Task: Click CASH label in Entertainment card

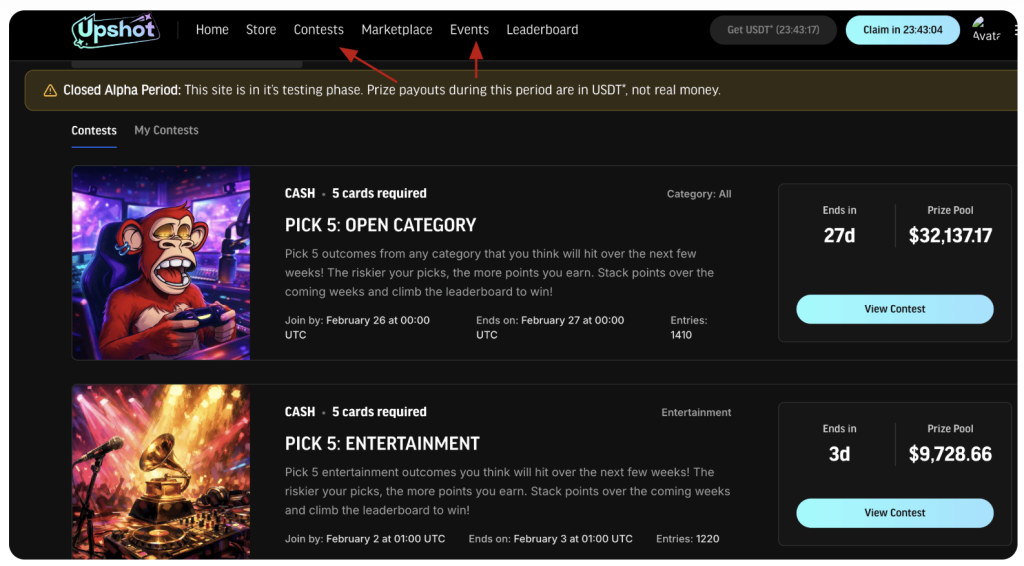Action: 300,412
